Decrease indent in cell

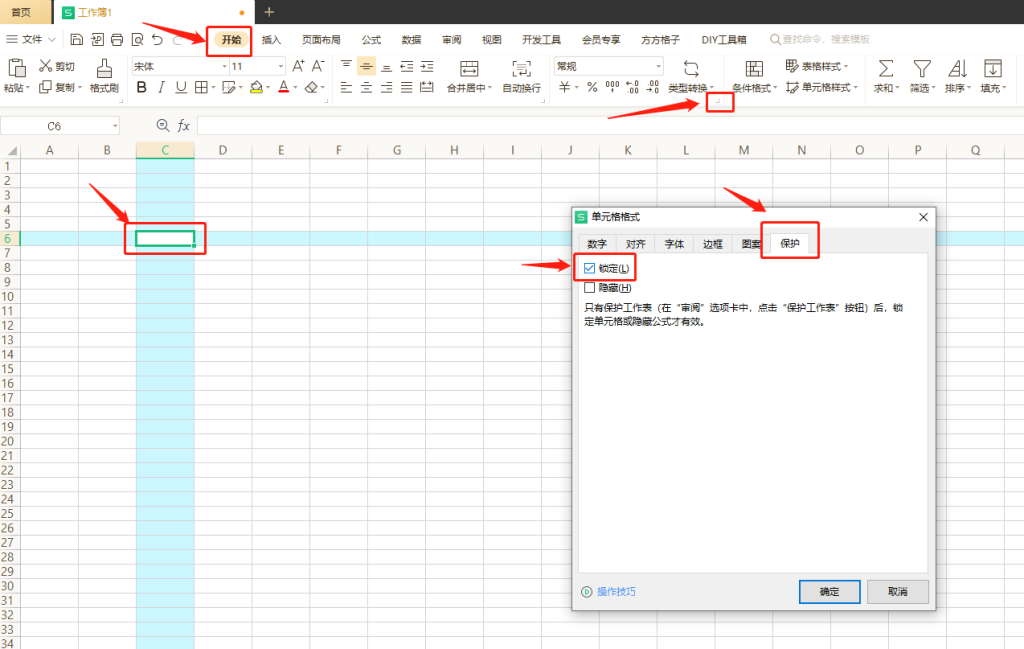click(x=407, y=66)
